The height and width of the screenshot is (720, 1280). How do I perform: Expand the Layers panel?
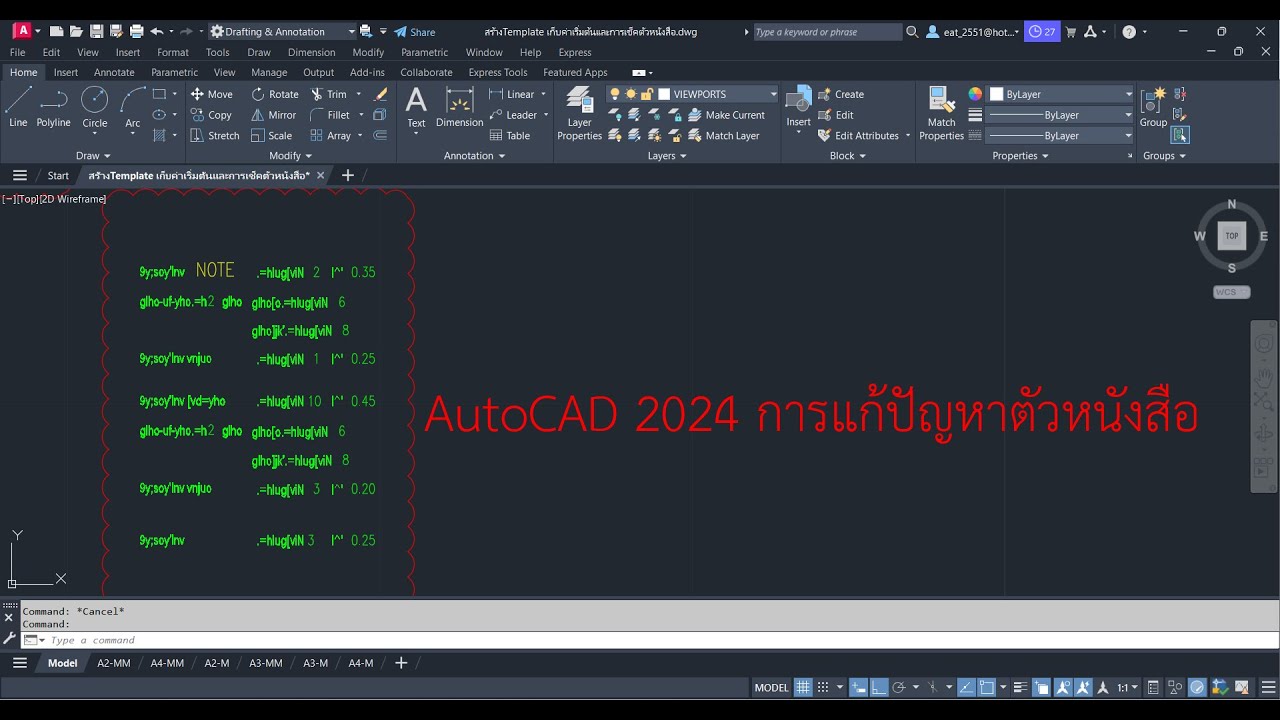(667, 156)
